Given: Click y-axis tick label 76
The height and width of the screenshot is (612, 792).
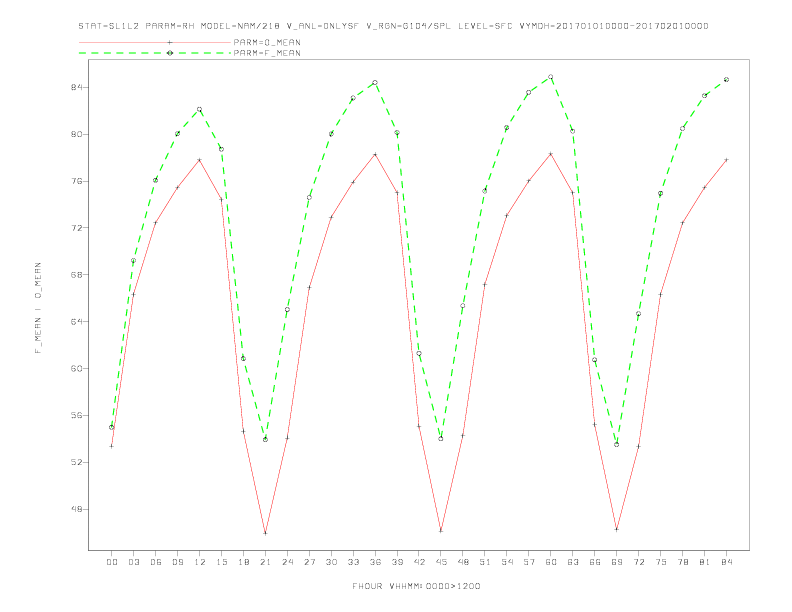Looking at the screenshot, I should pos(77,181).
